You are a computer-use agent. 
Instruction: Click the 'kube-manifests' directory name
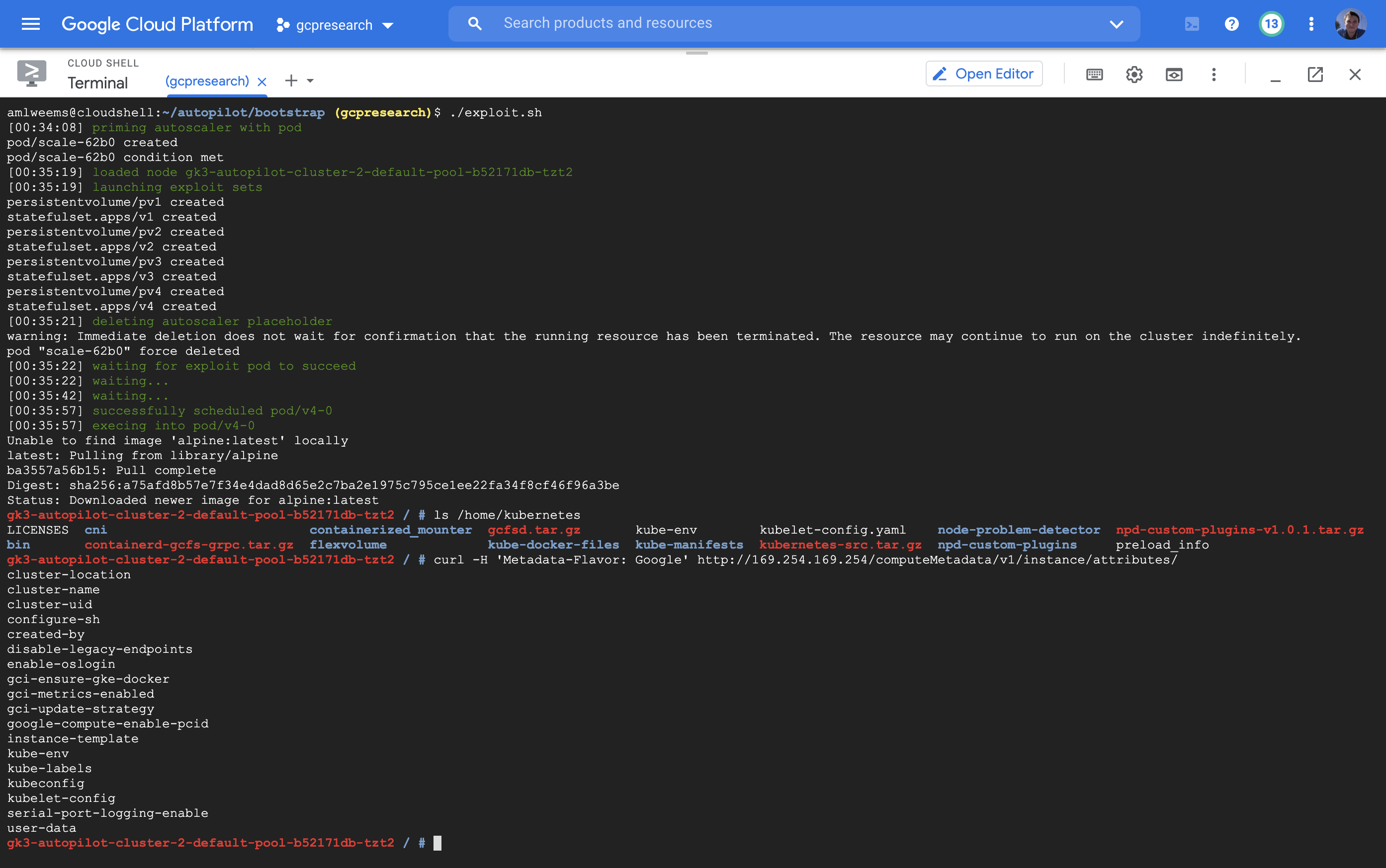pos(689,546)
